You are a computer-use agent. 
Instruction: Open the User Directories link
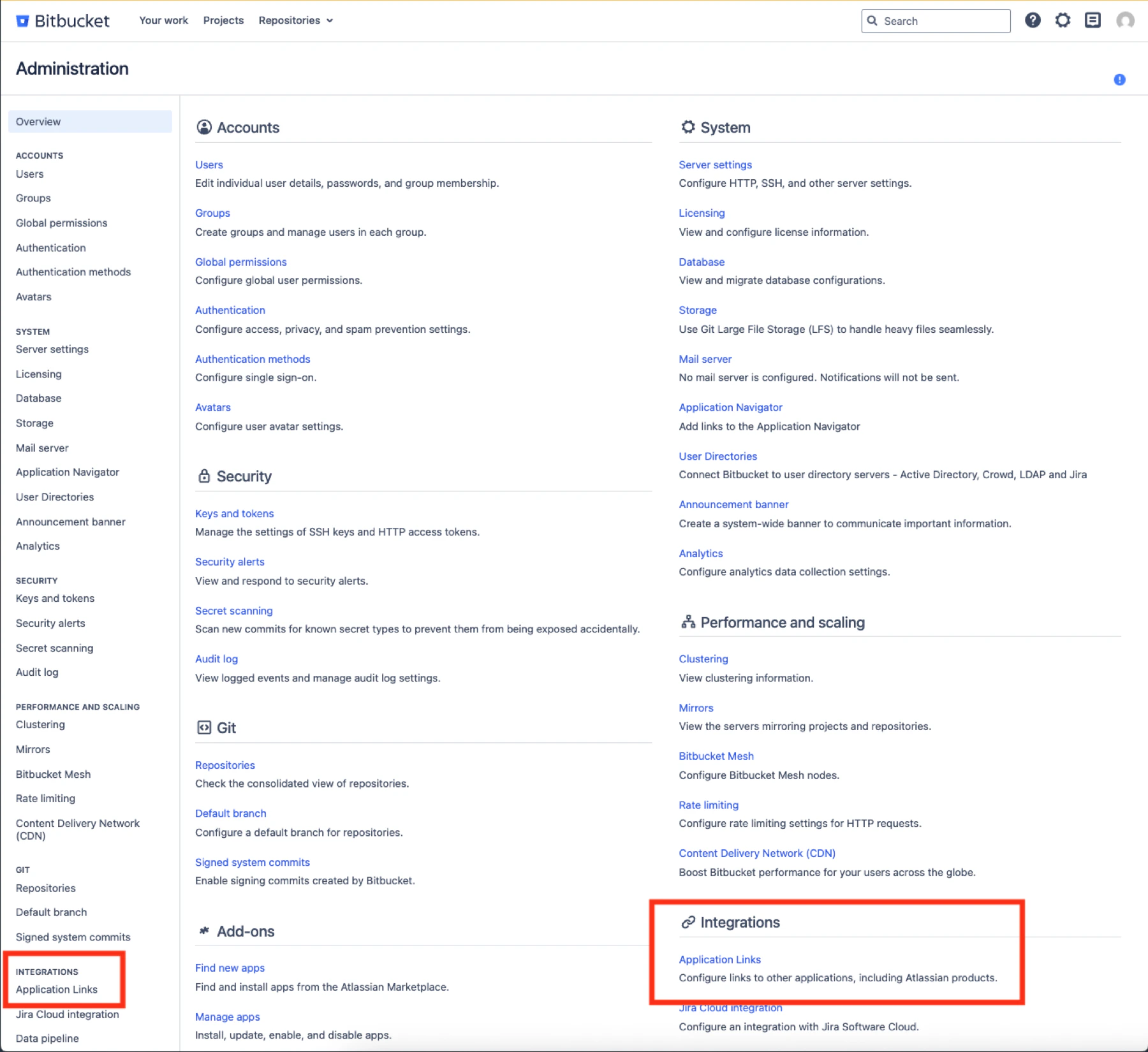(x=717, y=456)
